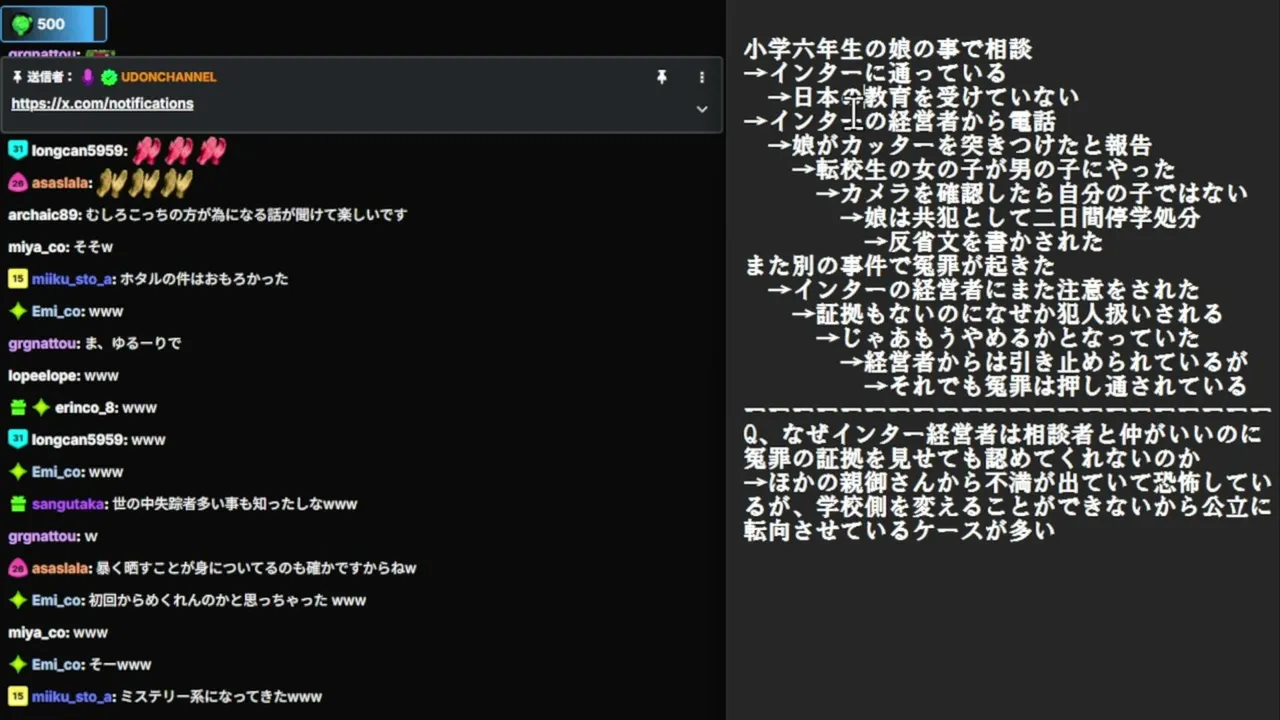Click miiku_sto_a's name on the ホタル message
Viewport: 1280px width, 720px height.
coord(71,279)
